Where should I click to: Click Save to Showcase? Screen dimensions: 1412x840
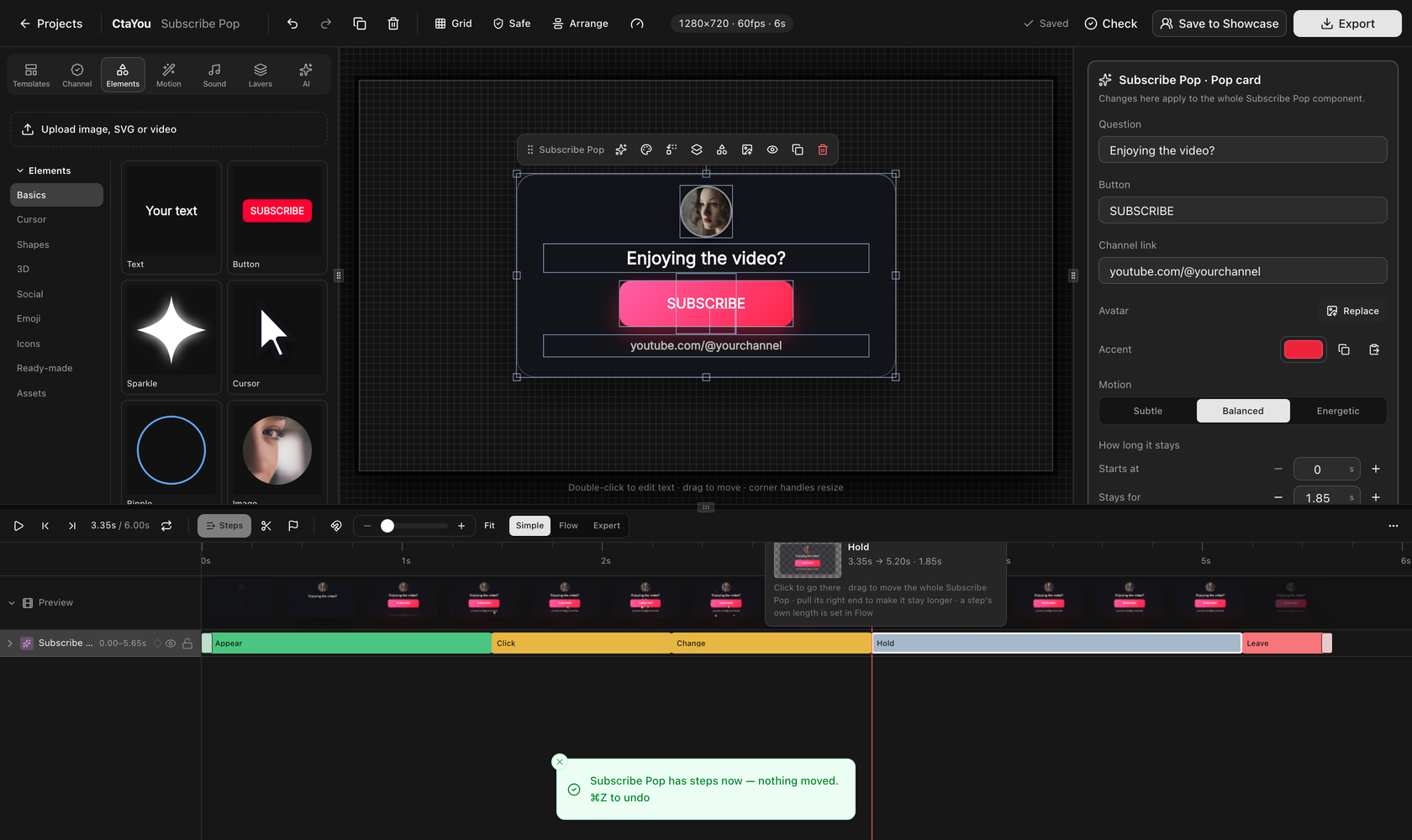tap(1220, 24)
